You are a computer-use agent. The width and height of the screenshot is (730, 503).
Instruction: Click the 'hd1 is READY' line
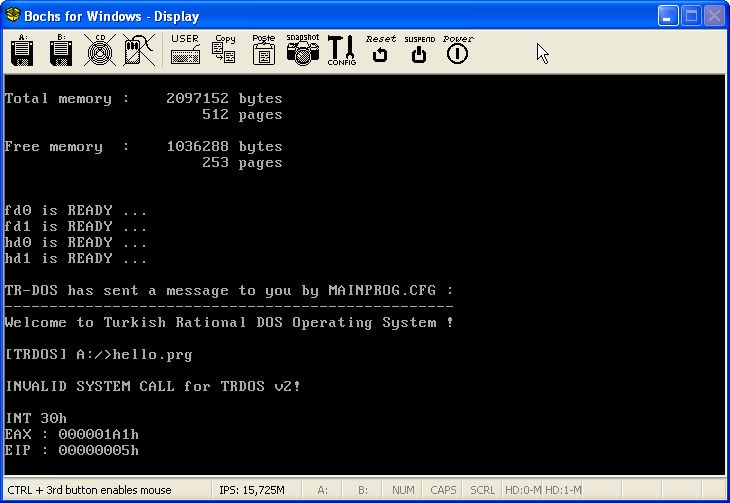pos(75,258)
